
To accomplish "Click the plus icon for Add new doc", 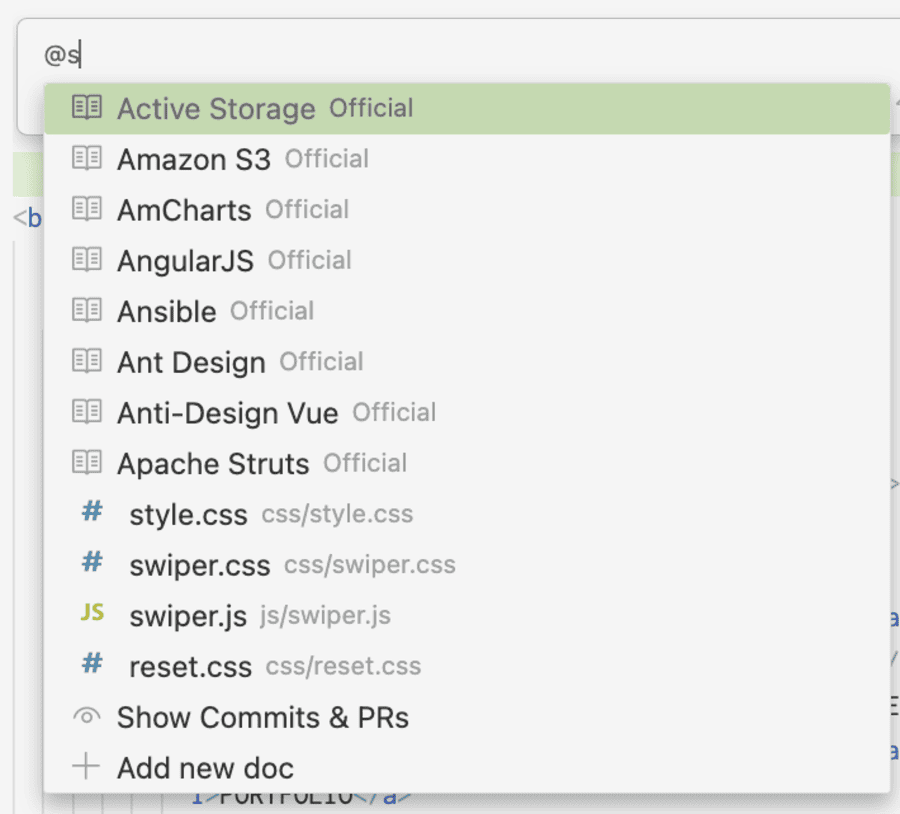I will (x=86, y=766).
